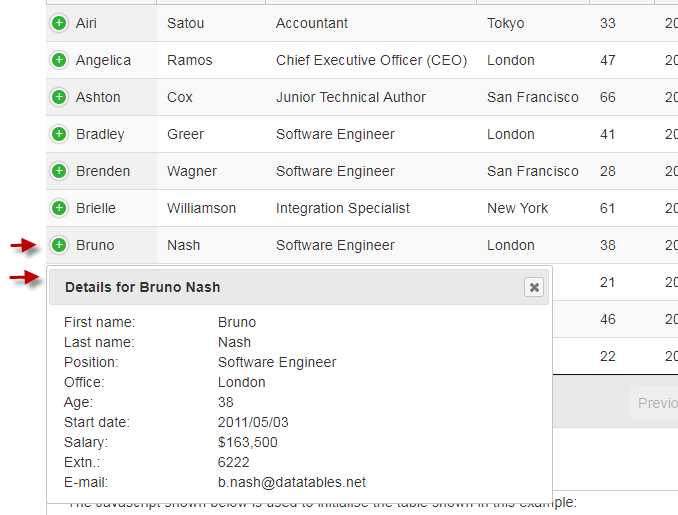Click San Francisco in Ashton's row
The image size is (678, 515).
[x=533, y=97]
